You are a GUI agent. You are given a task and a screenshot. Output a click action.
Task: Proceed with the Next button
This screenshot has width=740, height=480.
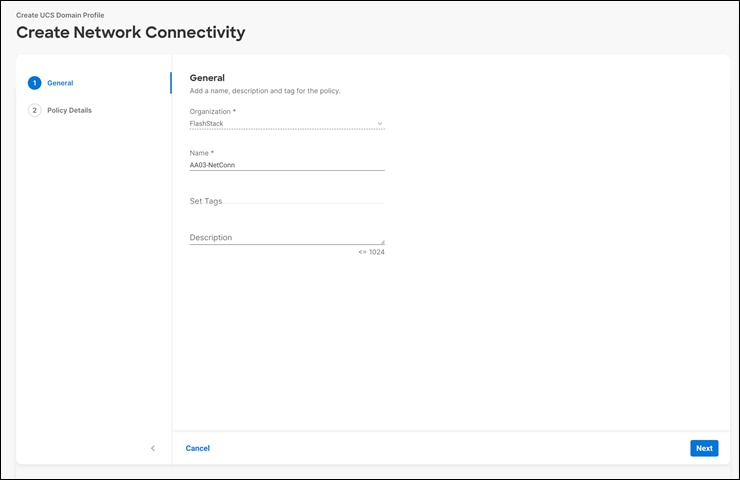point(704,448)
